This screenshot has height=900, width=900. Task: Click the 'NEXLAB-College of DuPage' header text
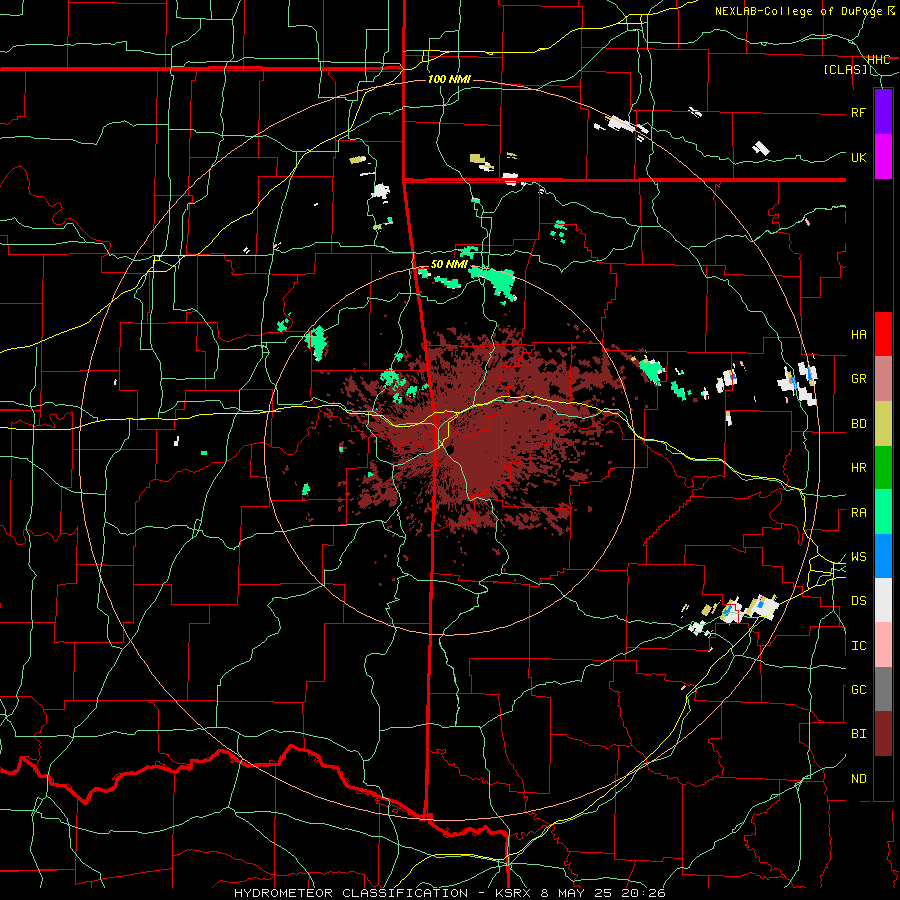coord(799,11)
